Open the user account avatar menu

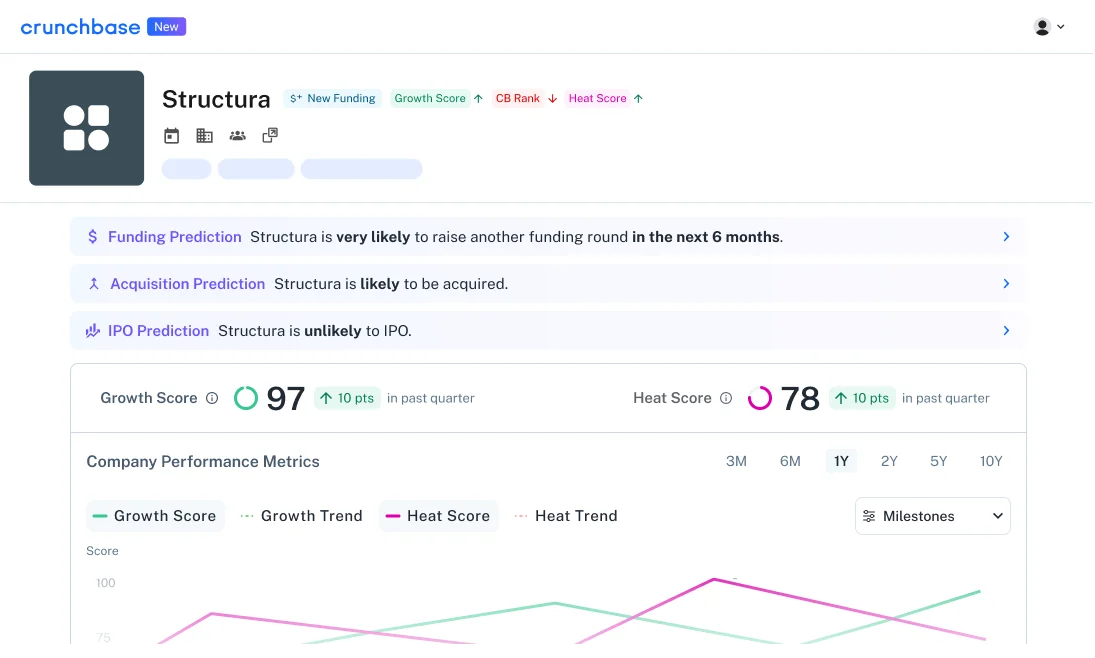click(1042, 27)
